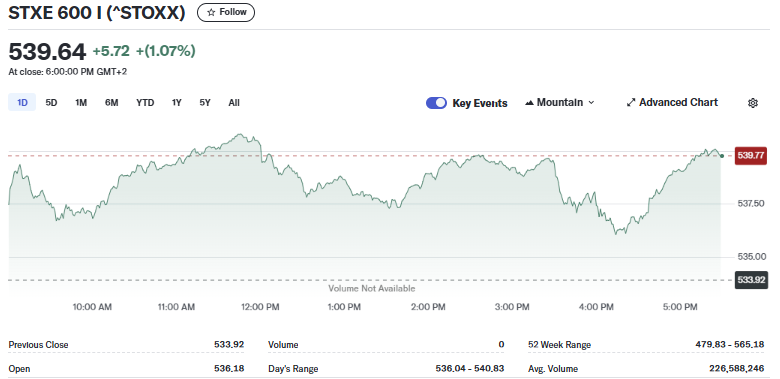Select the 6M time range tab
Image resolution: width=780 pixels, height=379 pixels.
111,102
